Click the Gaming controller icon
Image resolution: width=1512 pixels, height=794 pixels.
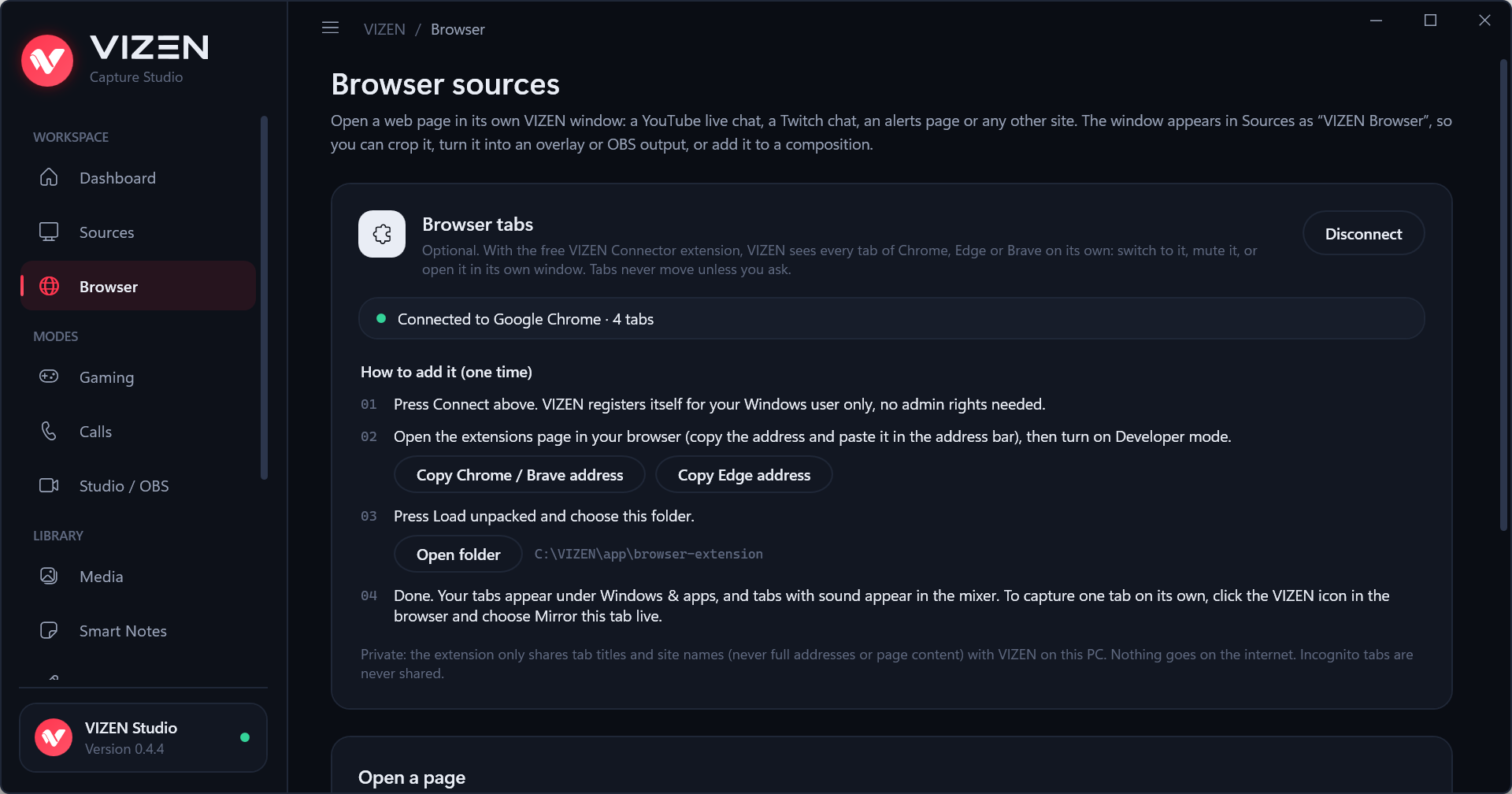click(x=49, y=377)
